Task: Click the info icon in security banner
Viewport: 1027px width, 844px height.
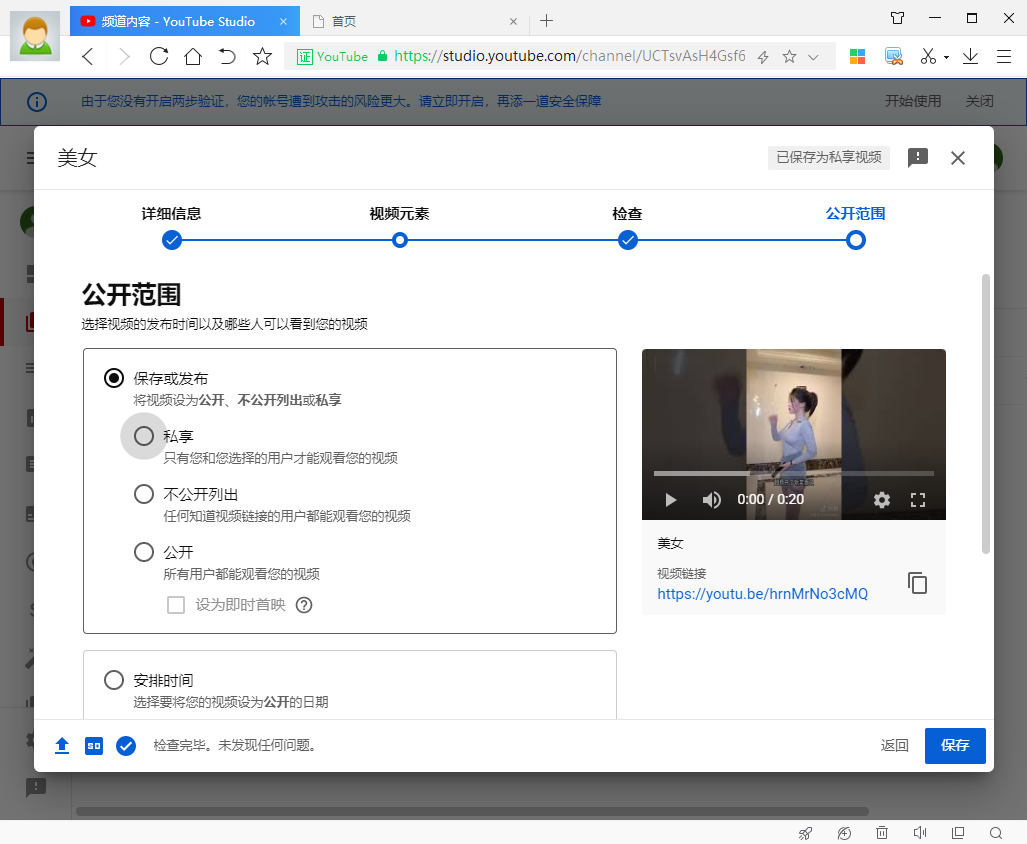Action: 37,101
